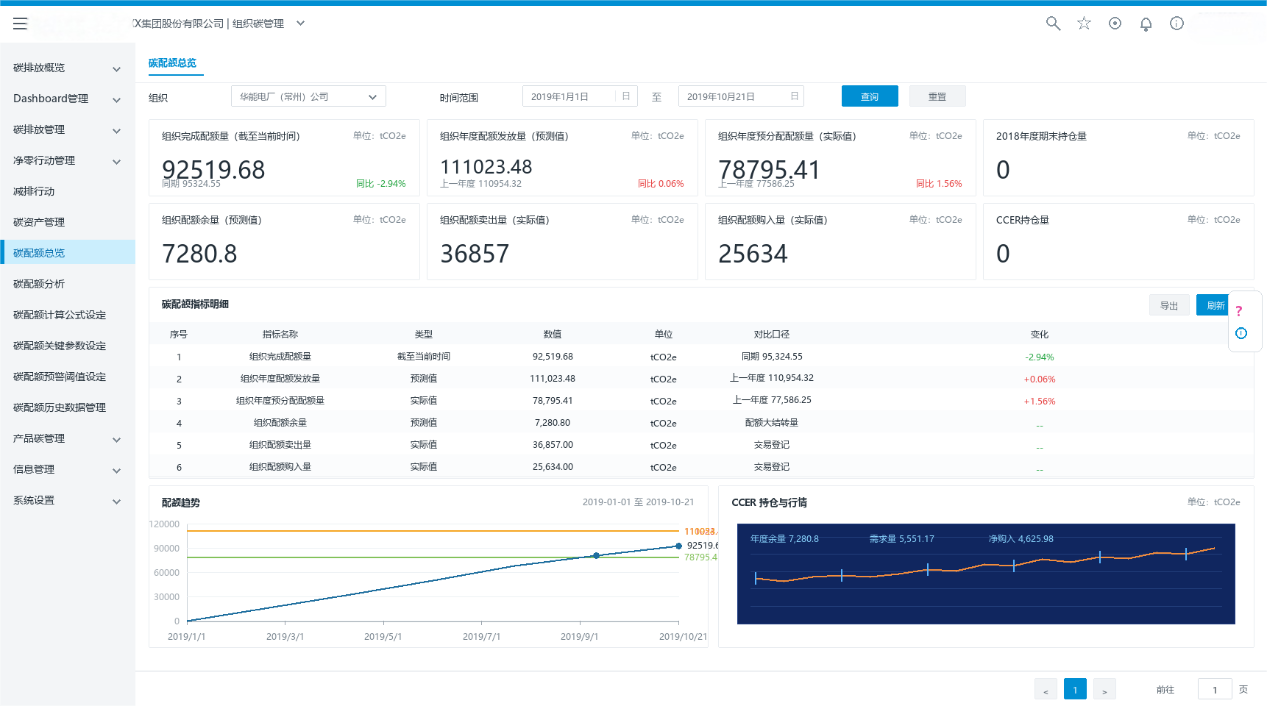Click the pink question mark floating icon
The image size is (1267, 706).
click(1239, 311)
